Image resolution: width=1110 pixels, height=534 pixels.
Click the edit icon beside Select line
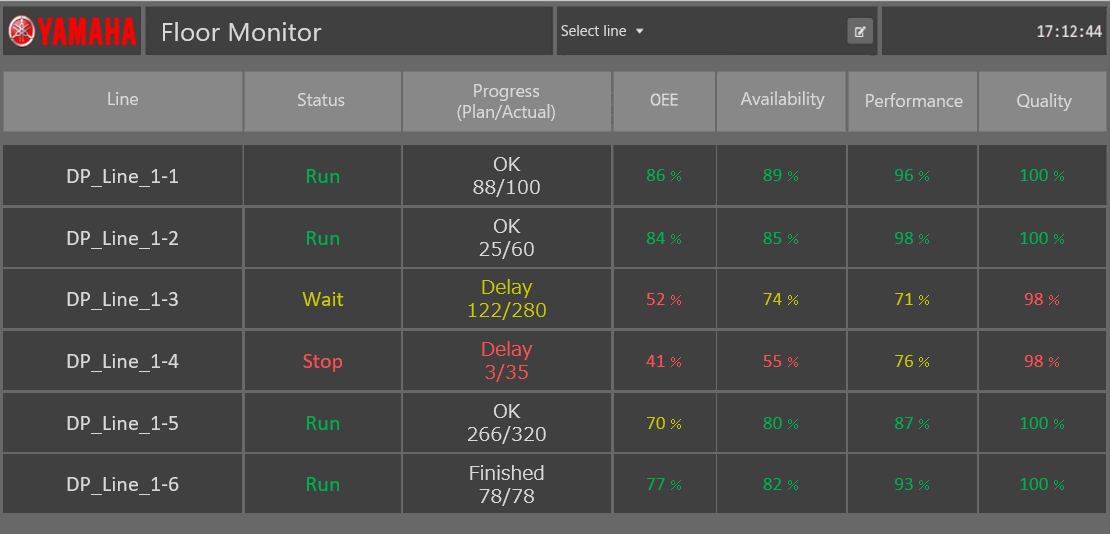(860, 31)
